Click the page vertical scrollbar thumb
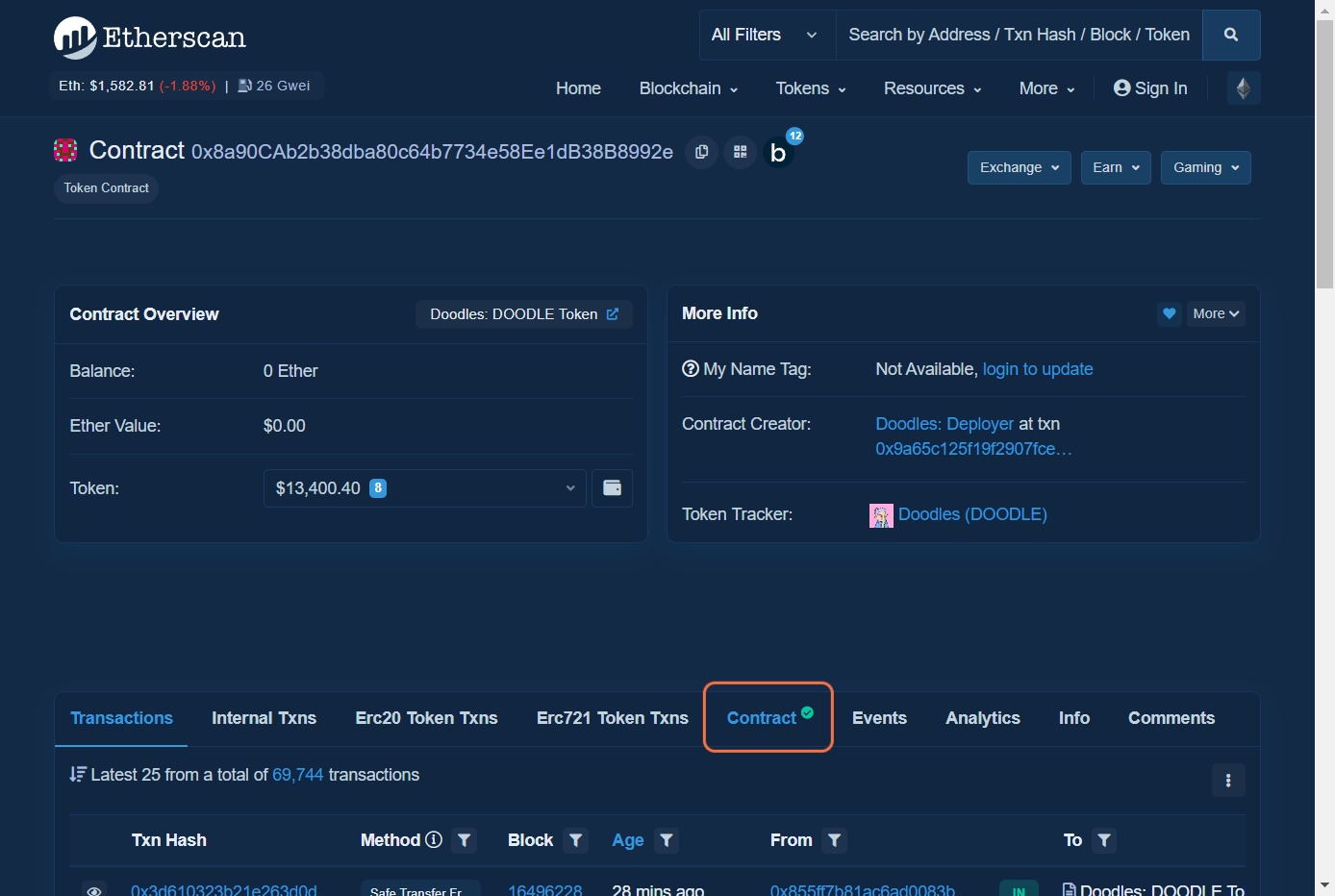Viewport: 1335px width, 896px height. click(x=1324, y=154)
